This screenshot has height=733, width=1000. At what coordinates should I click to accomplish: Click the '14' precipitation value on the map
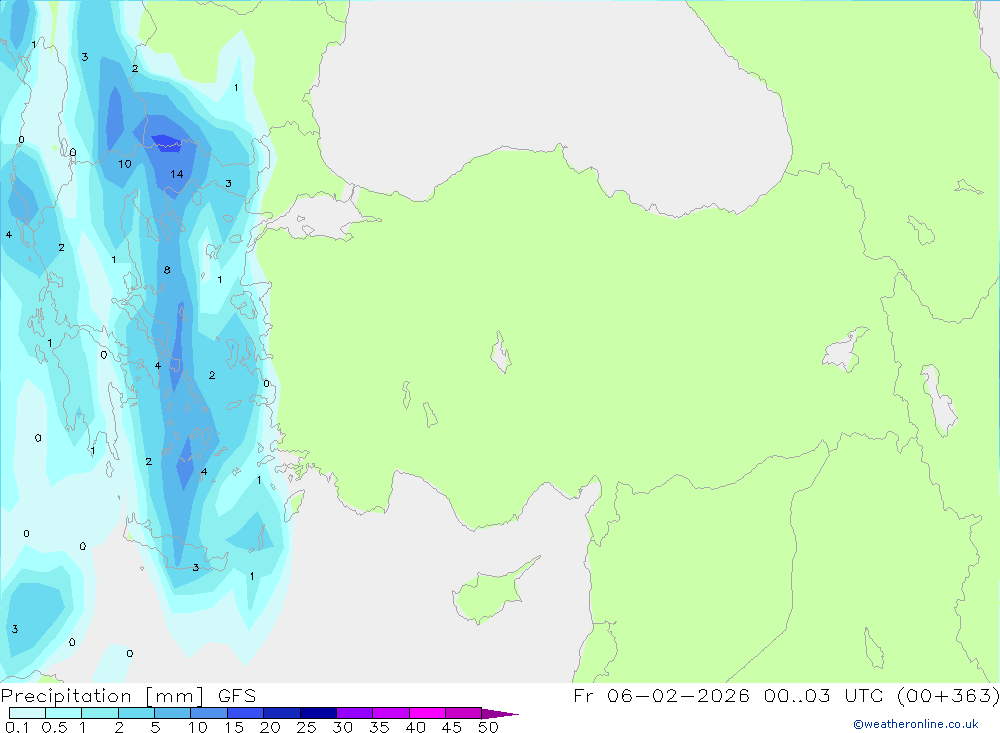click(x=177, y=174)
